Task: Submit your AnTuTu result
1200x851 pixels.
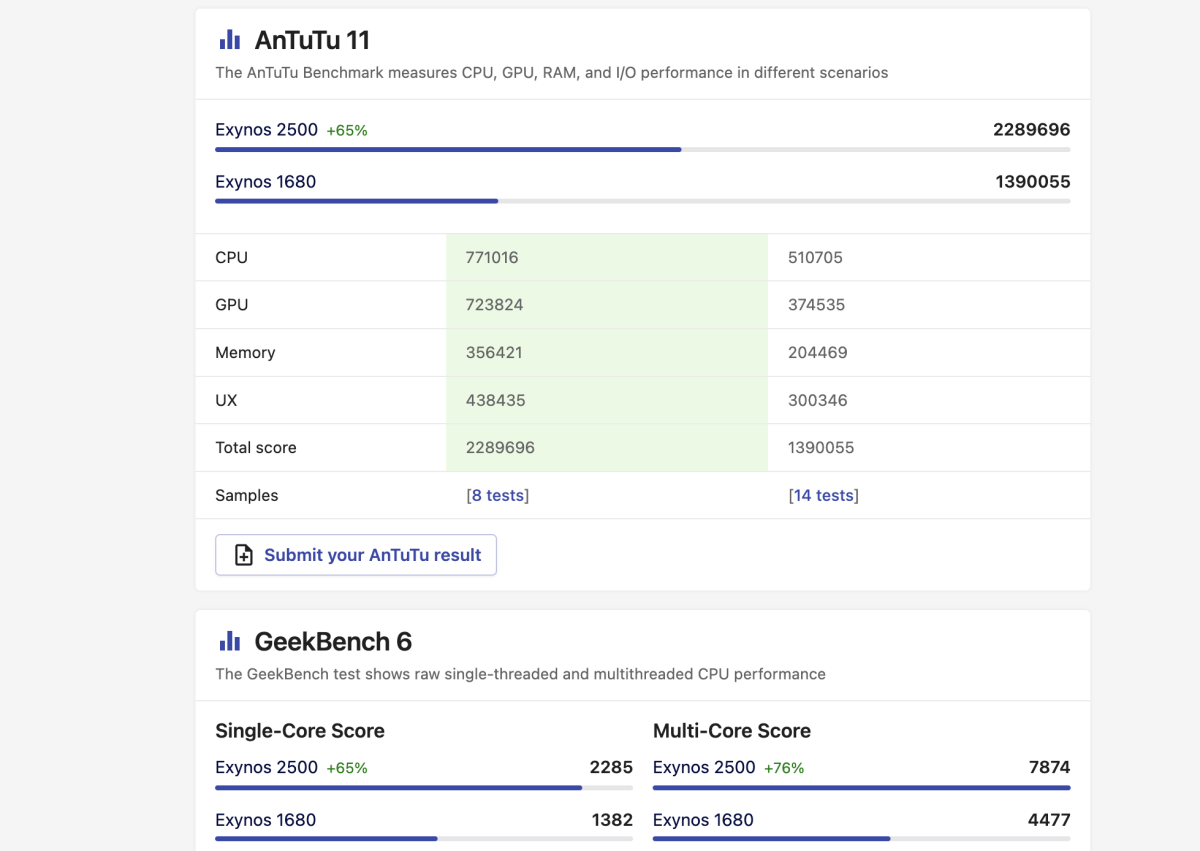Action: (356, 555)
